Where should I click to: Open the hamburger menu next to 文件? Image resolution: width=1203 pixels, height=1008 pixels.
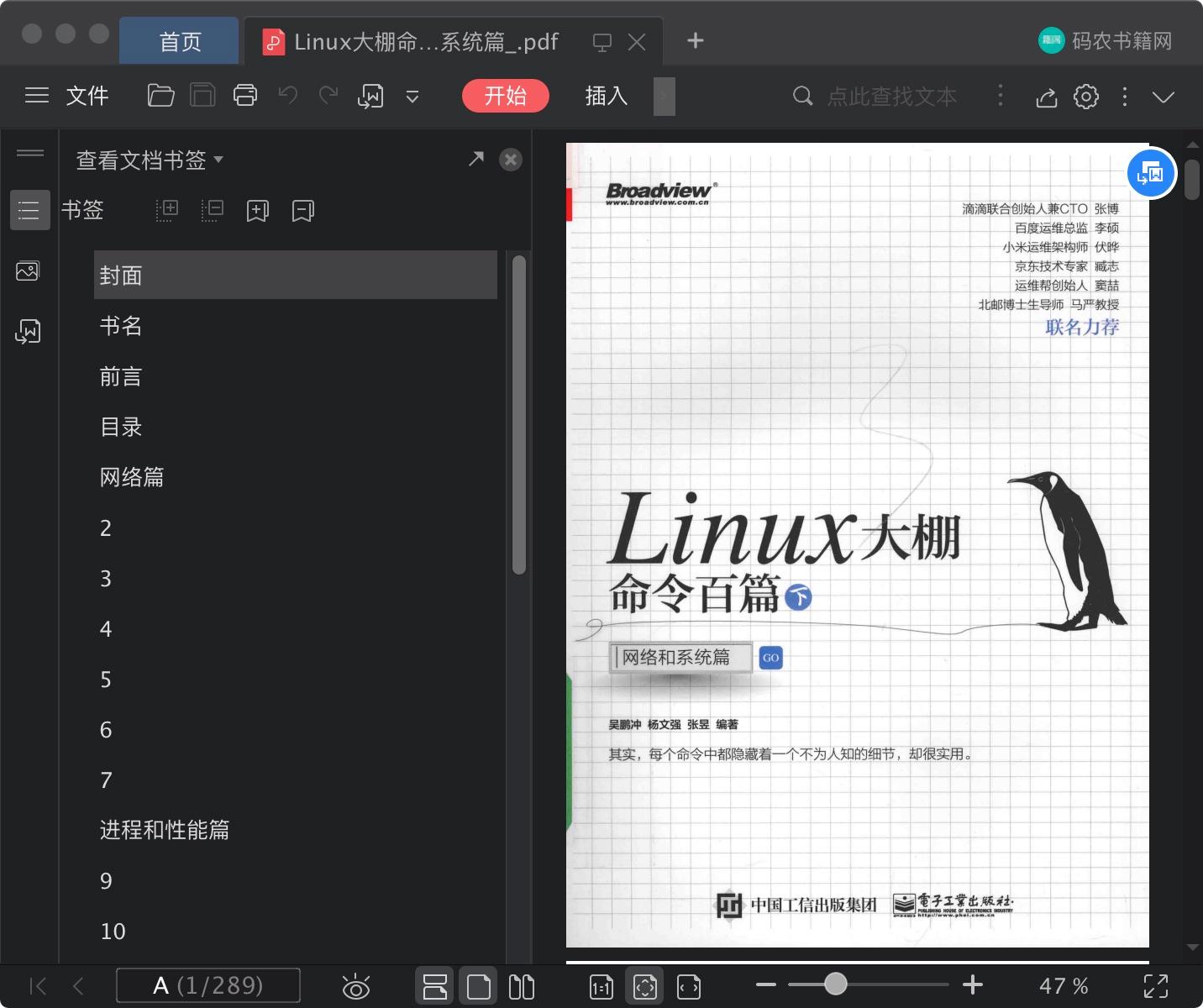(37, 96)
